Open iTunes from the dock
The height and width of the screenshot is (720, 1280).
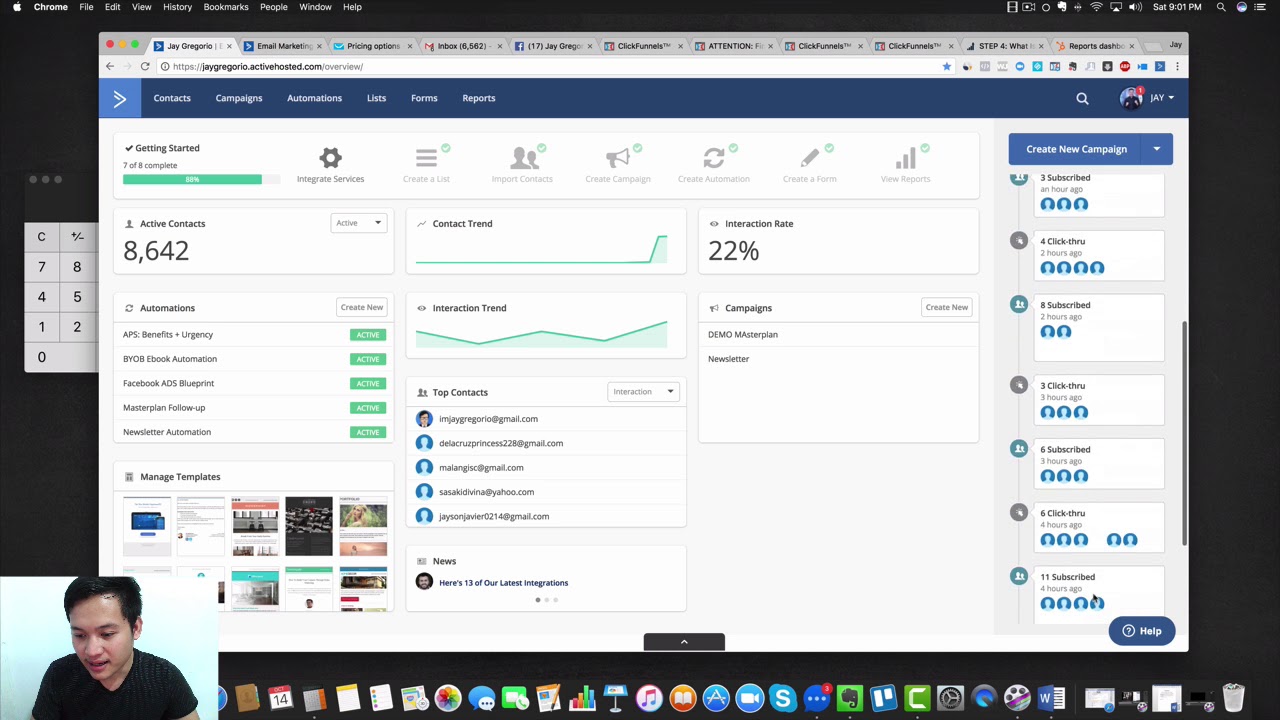(x=649, y=697)
